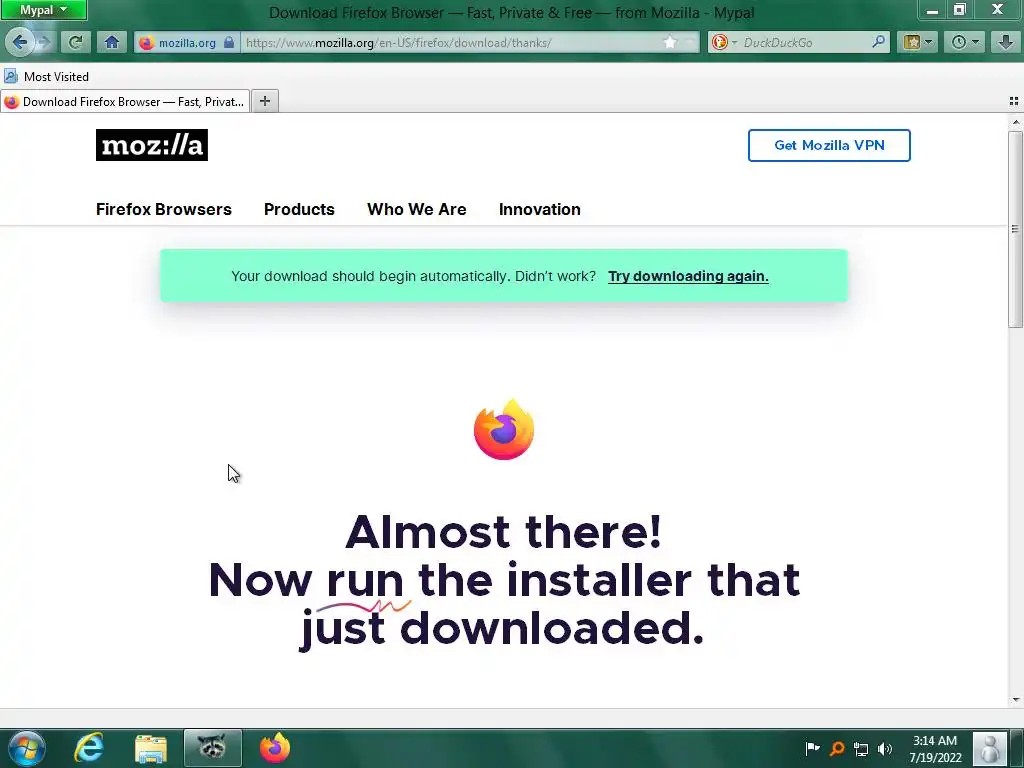Open the Firefox Browsers menu
1024x768 pixels.
[x=163, y=209]
